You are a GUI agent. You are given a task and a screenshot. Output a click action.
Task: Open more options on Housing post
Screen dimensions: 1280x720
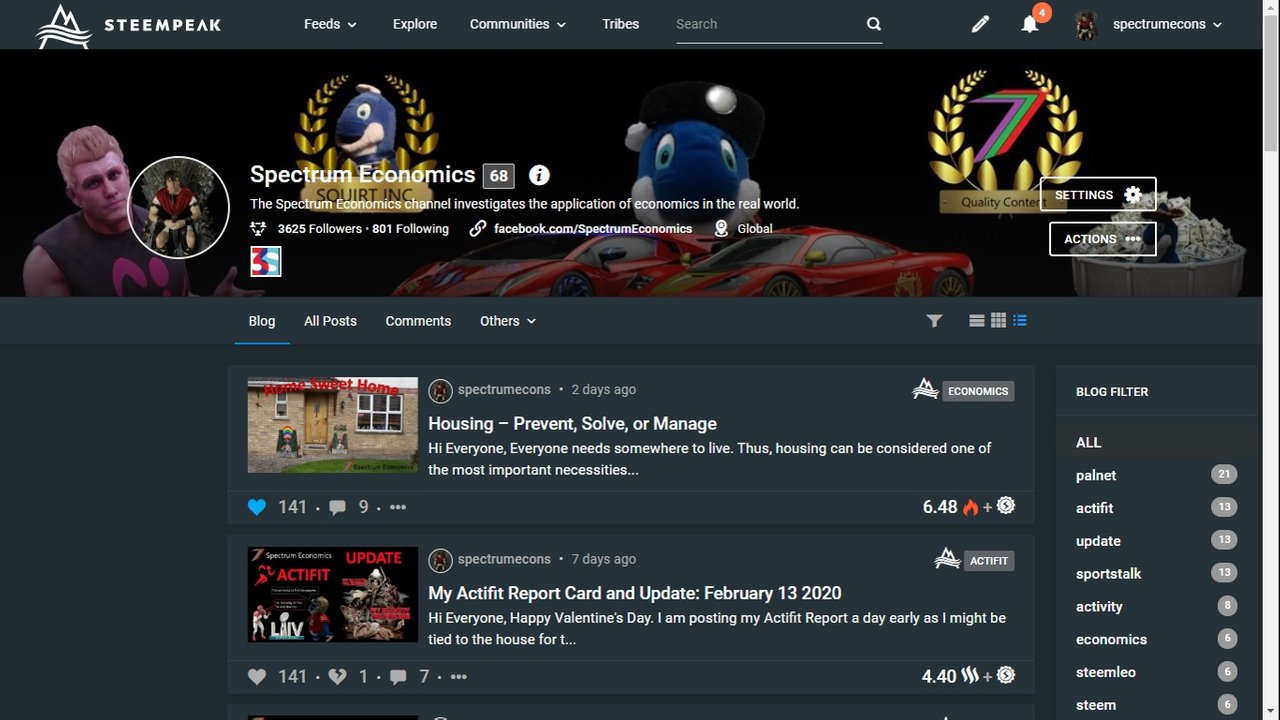[398, 507]
